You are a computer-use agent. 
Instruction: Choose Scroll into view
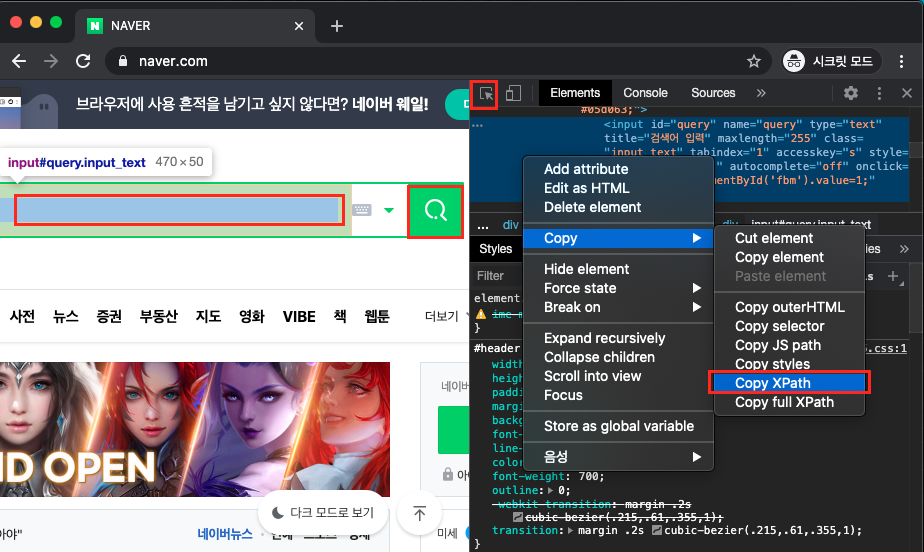(x=618, y=376)
